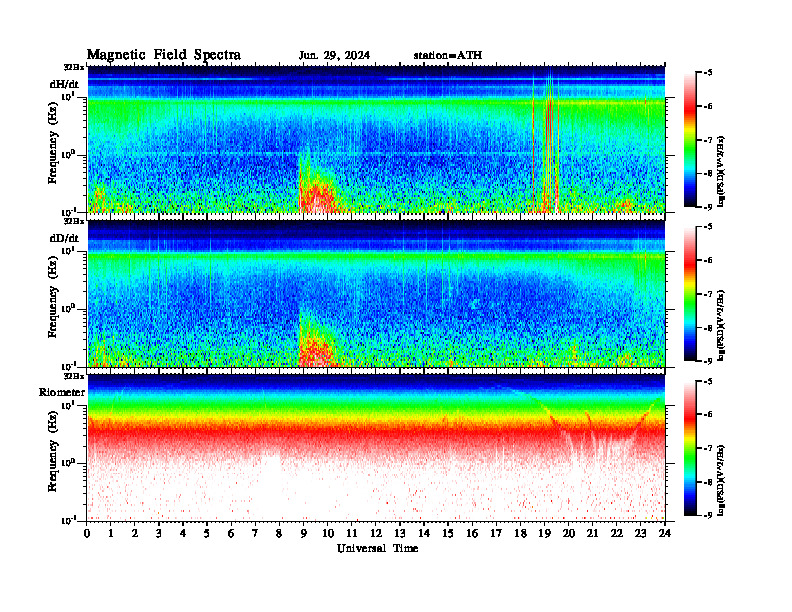Image resolution: width=792 pixels, height=612 pixels.
Task: Click the Universal Time axis label
Action: [377, 548]
